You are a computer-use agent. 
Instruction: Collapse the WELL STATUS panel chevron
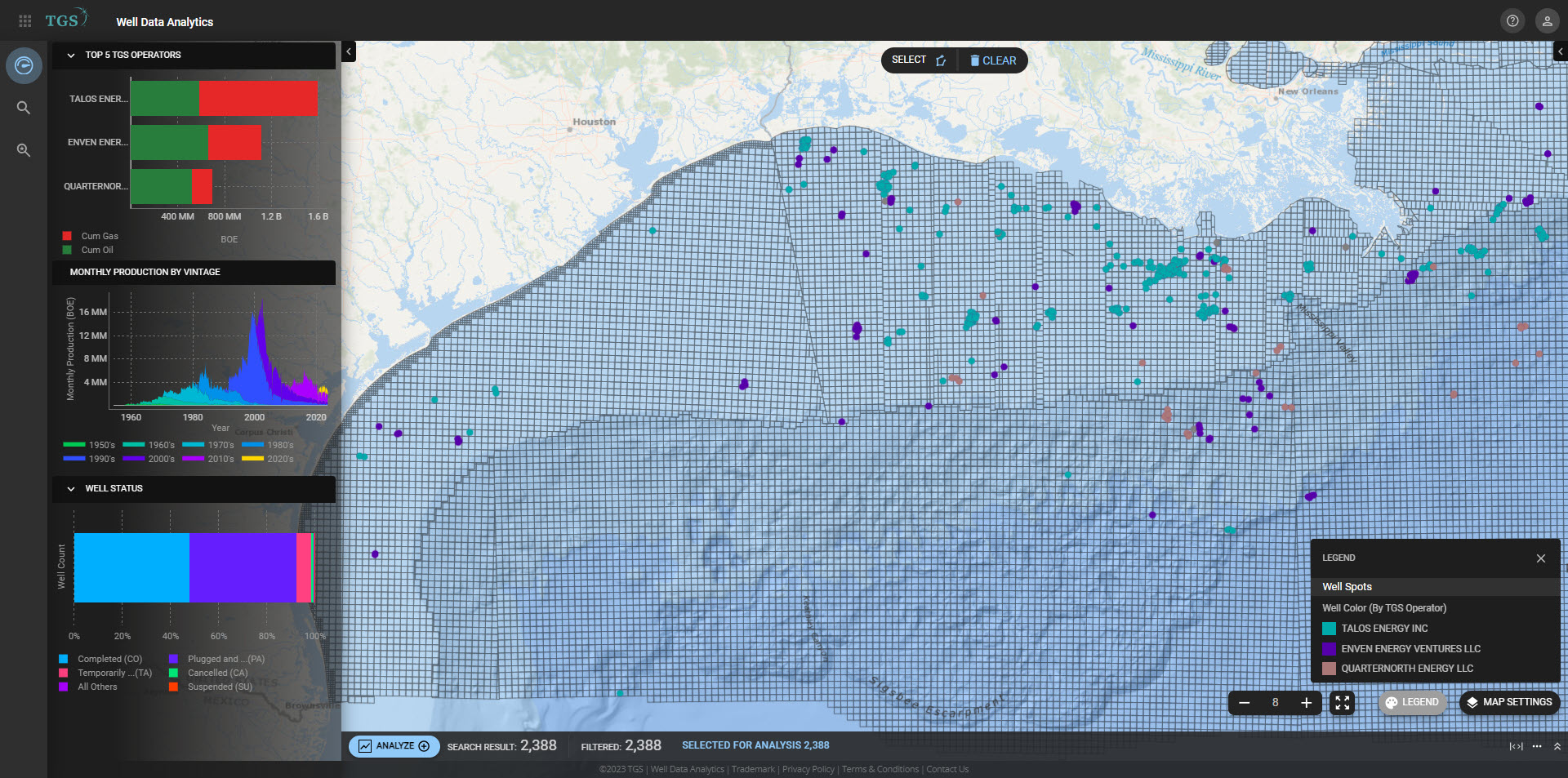point(69,488)
